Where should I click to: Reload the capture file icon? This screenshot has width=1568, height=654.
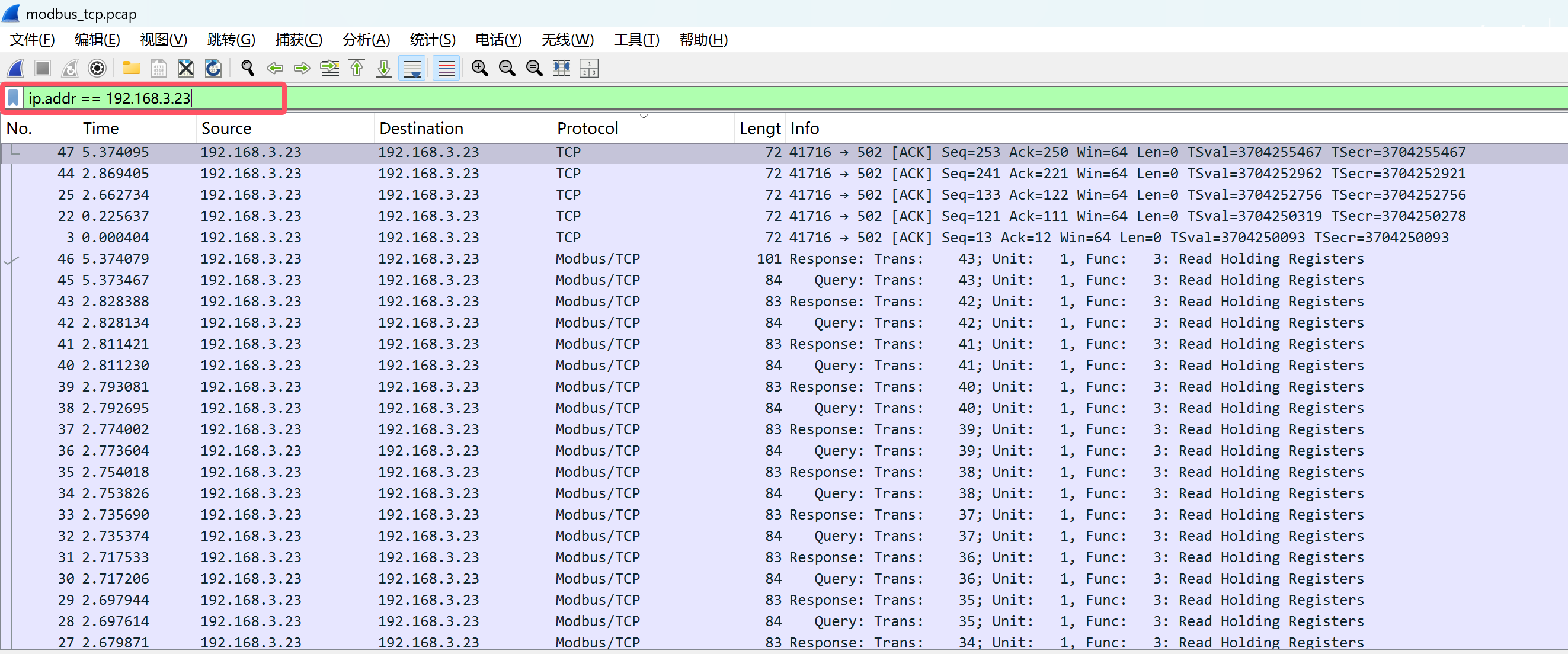(213, 68)
